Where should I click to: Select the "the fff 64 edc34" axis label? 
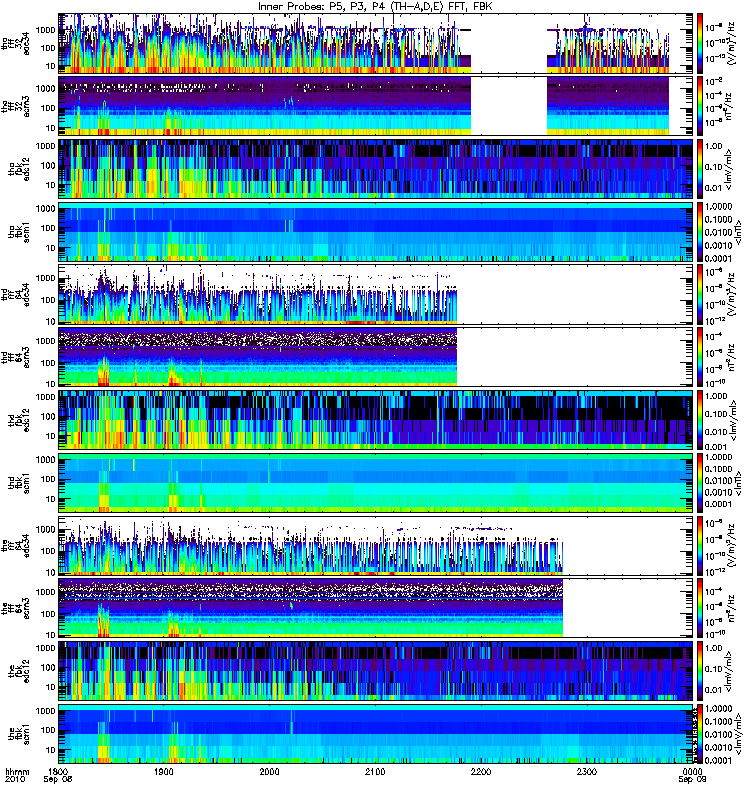15,546
